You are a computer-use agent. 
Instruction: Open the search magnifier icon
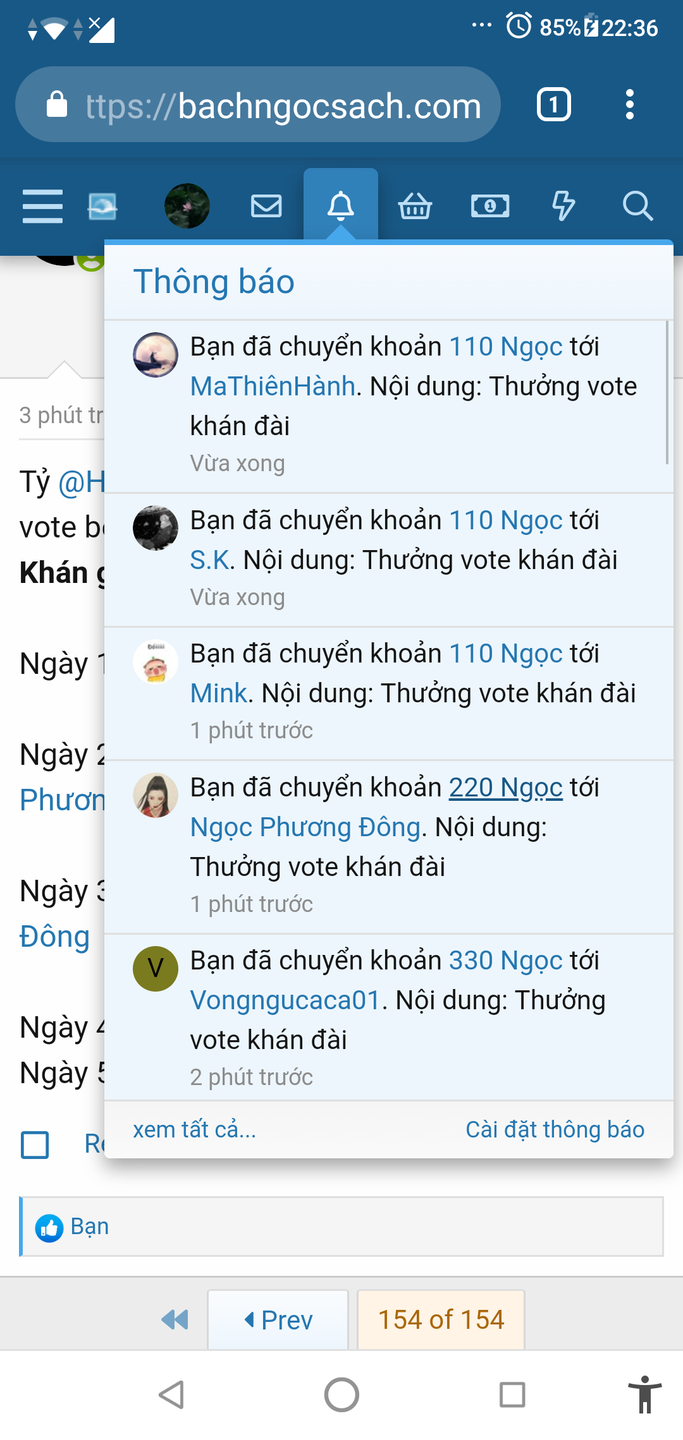(637, 207)
